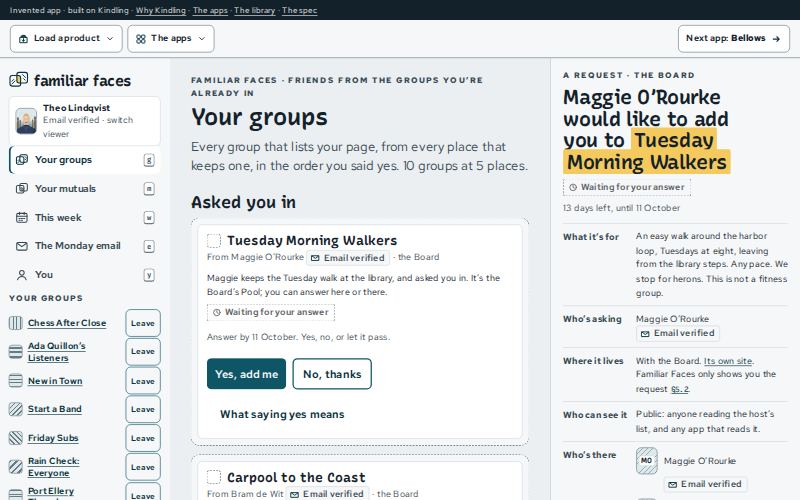Open the Carpool to the Coast card title
Viewport: 800px width, 500px height.
[296, 478]
